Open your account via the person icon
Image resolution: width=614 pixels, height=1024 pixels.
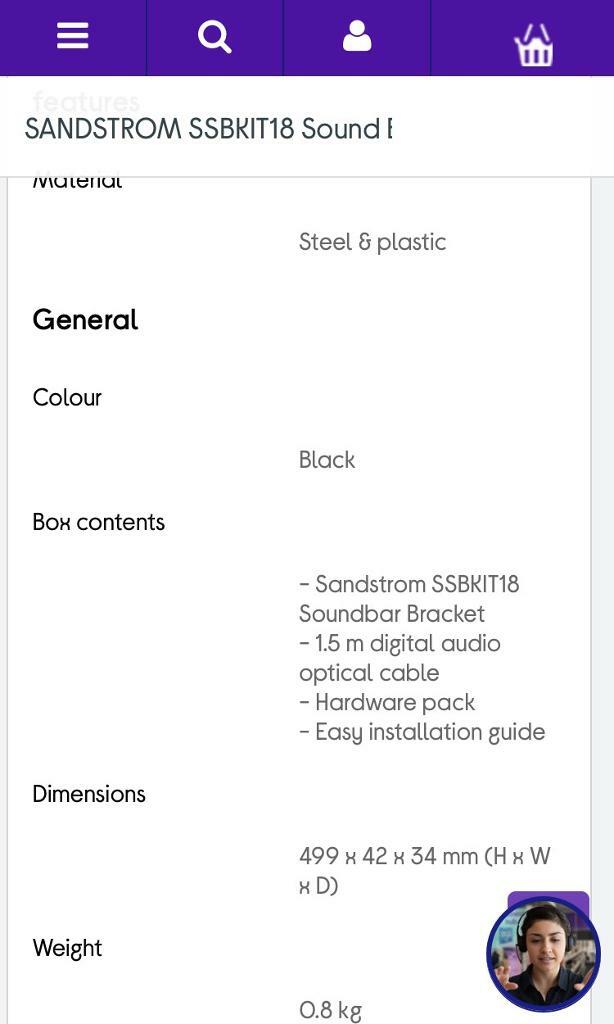coord(357,36)
